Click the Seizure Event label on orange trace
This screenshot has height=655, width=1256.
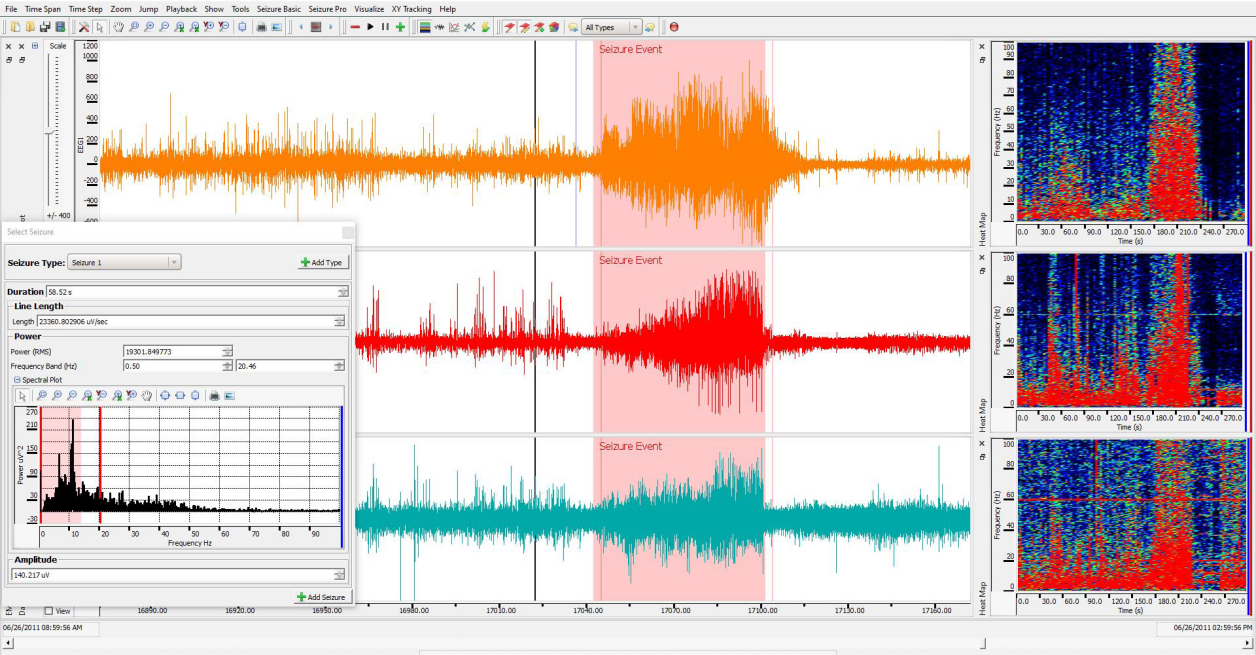[630, 49]
